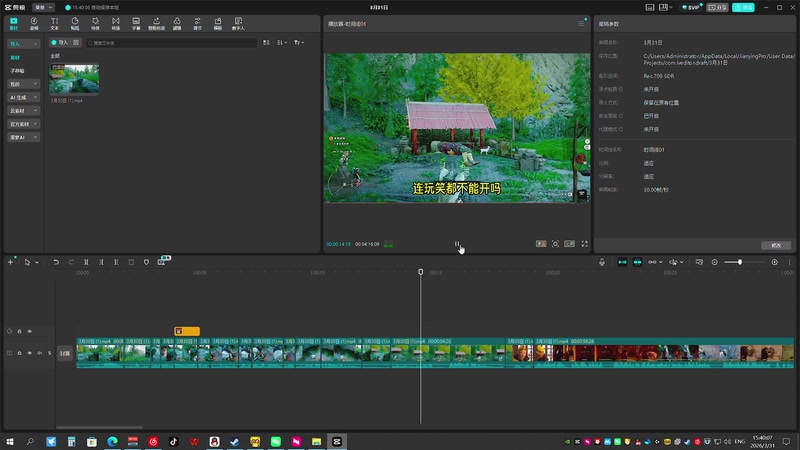Toggle lock on the main video track

[x=19, y=353]
